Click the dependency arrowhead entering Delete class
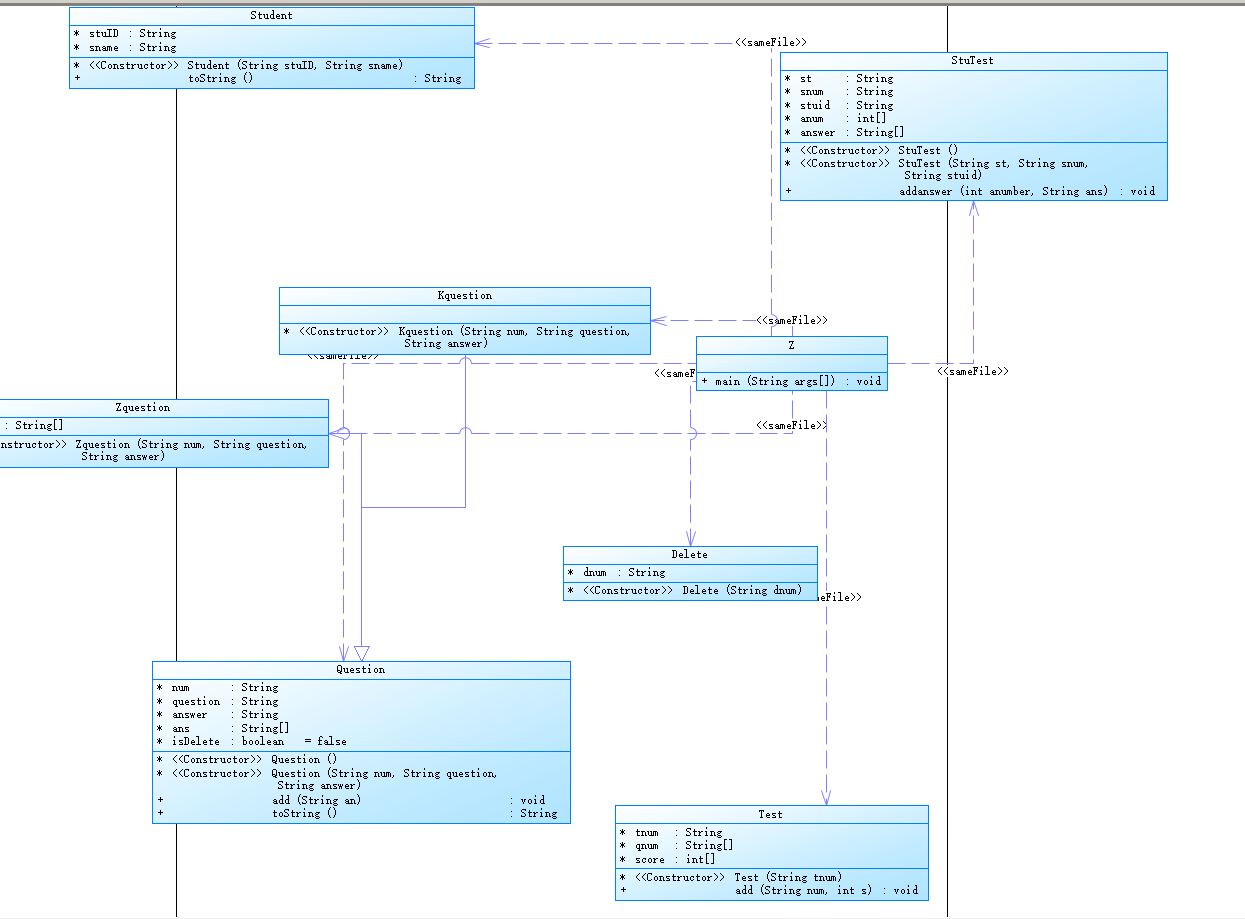This screenshot has height=919, width=1245. (x=690, y=538)
